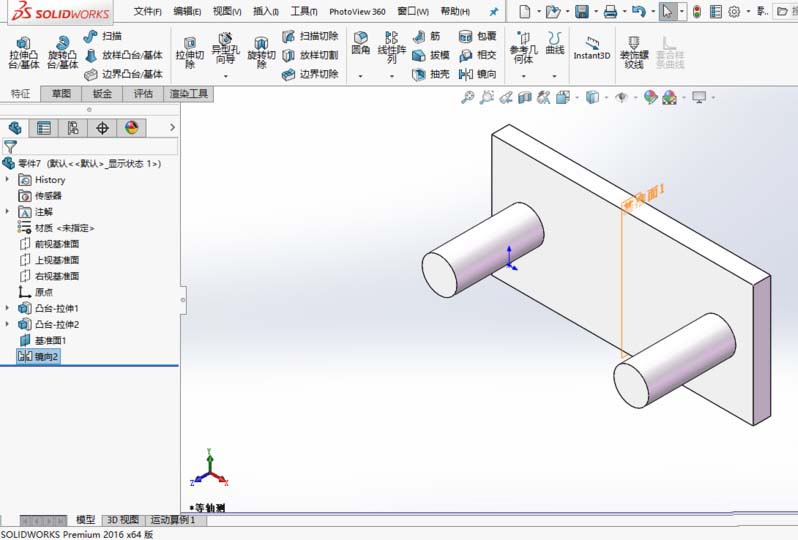
Task: Select the Revolved Cut (旋转切除) tool
Action: pos(261,52)
